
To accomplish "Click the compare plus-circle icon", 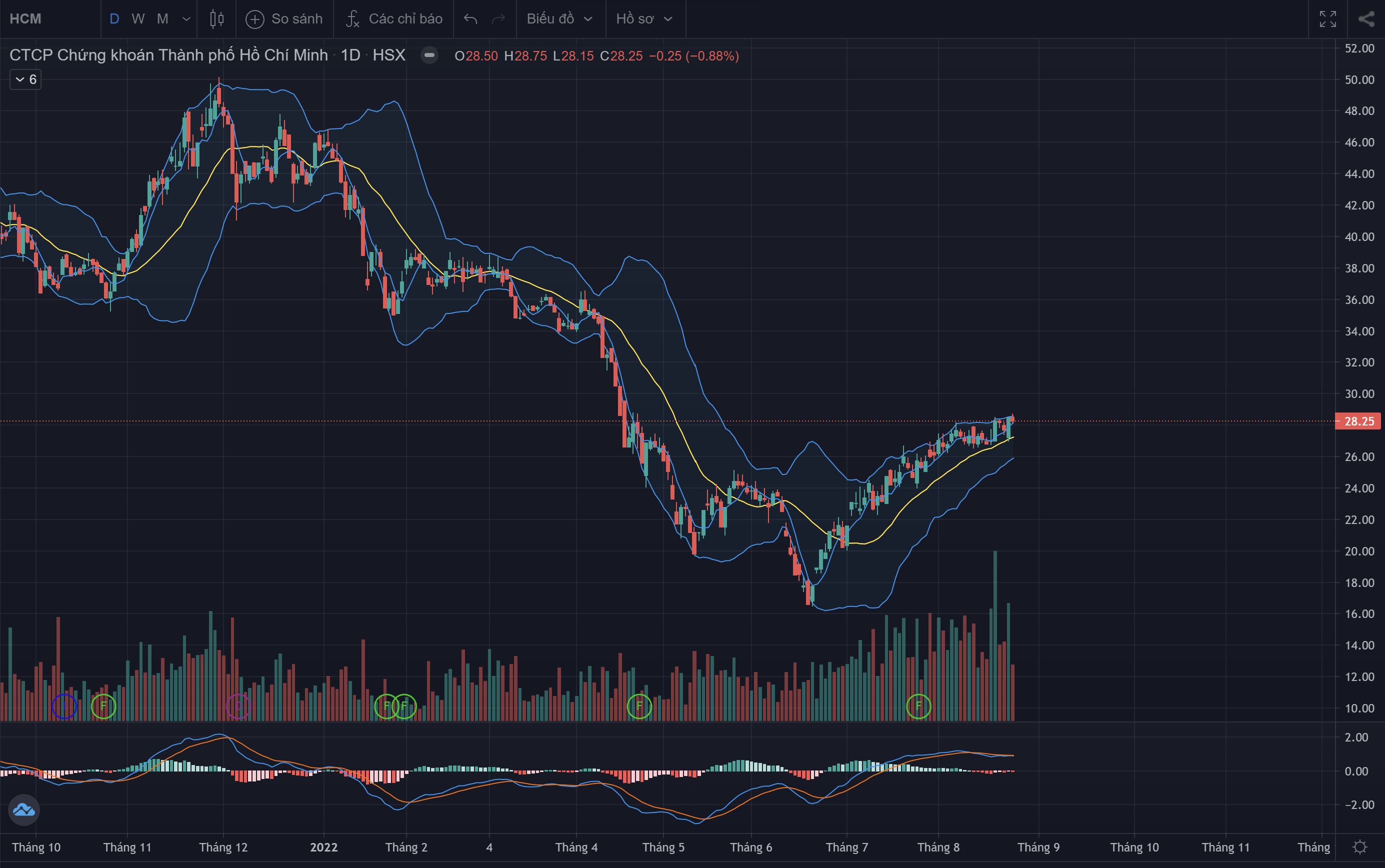I will click(x=254, y=19).
